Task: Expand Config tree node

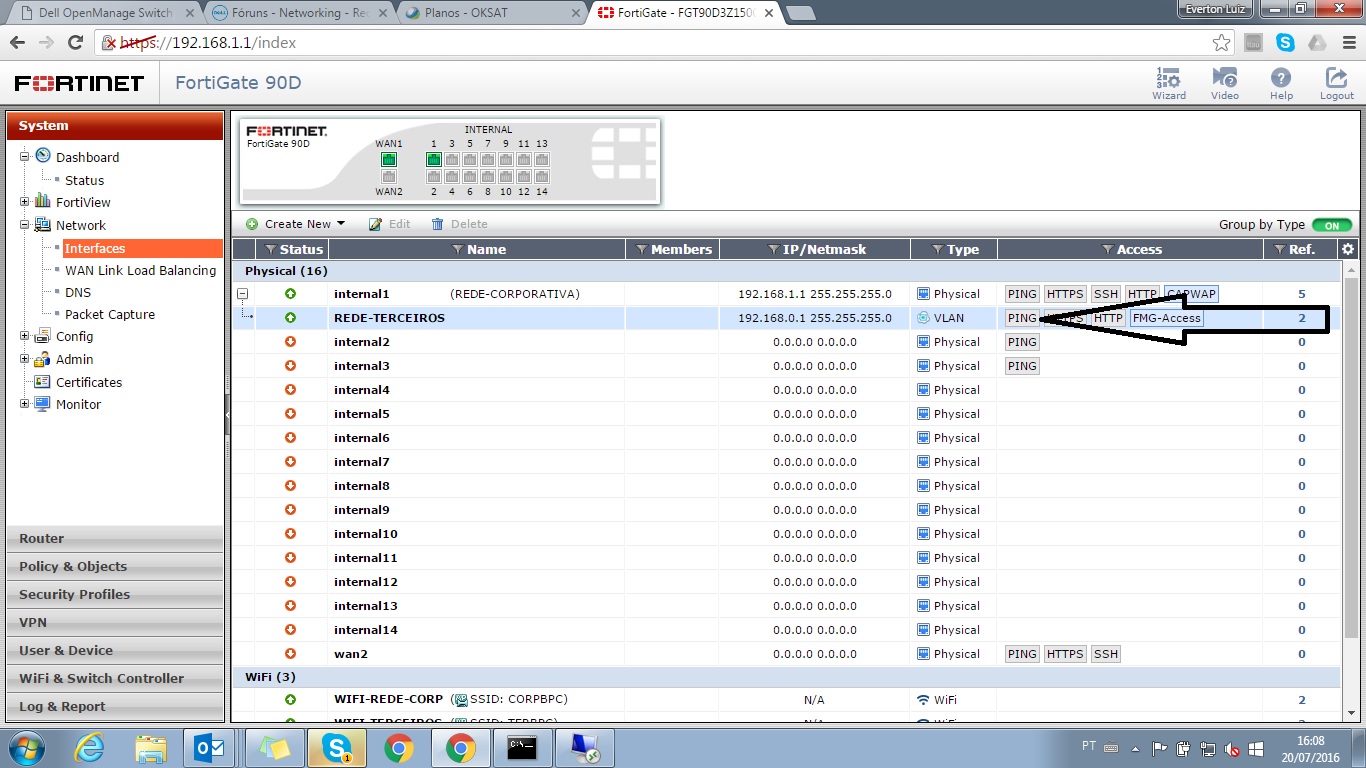Action: pyautogui.click(x=25, y=336)
